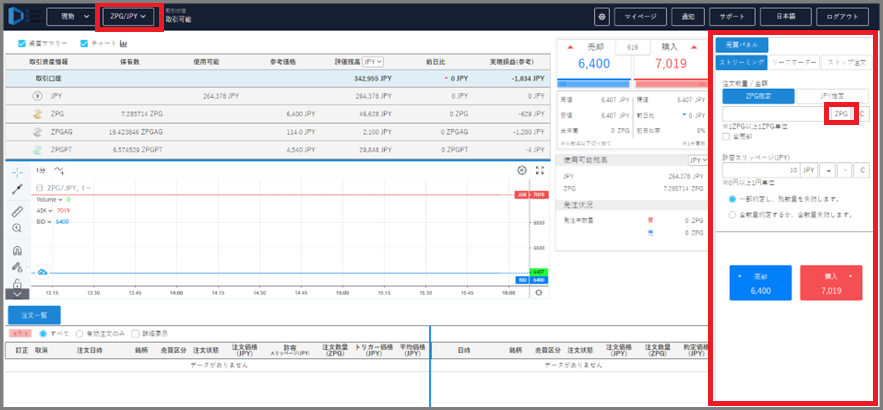
Task: Select the すべて radio button
Action: pos(43,333)
